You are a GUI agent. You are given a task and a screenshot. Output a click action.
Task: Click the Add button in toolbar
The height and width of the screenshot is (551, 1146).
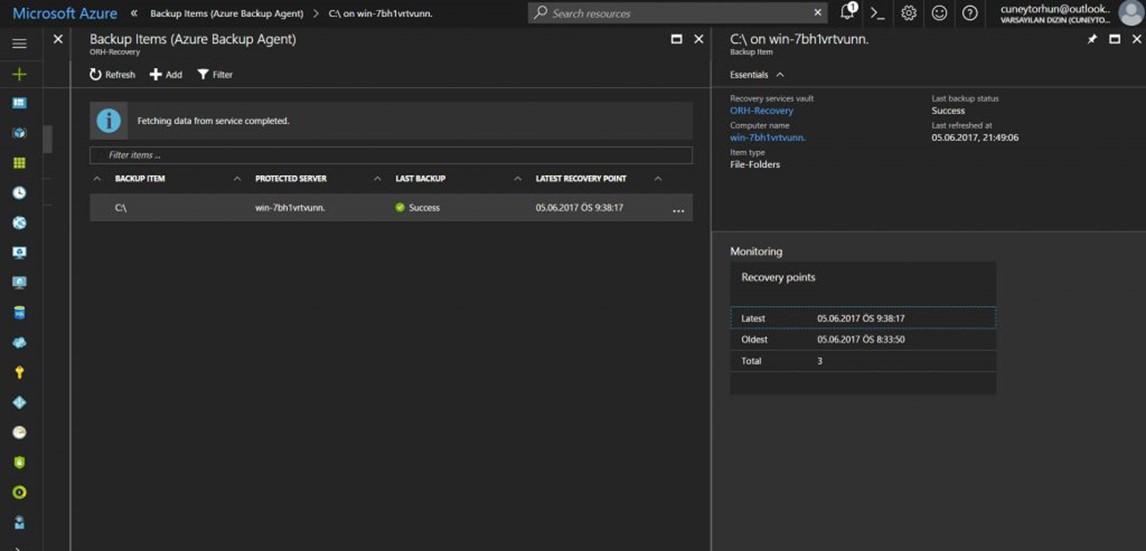[166, 75]
